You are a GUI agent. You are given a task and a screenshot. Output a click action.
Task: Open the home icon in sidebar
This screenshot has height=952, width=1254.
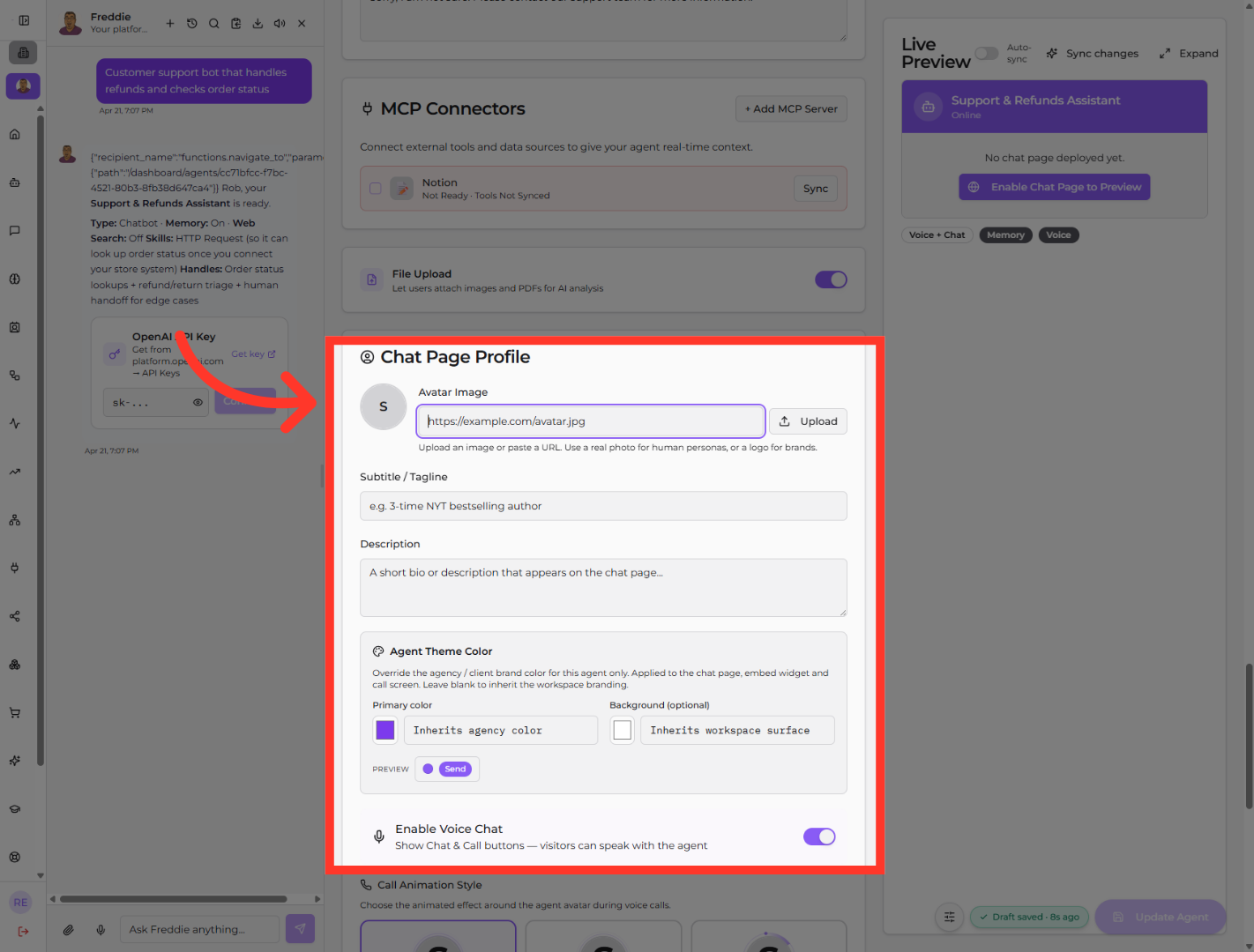(15, 135)
